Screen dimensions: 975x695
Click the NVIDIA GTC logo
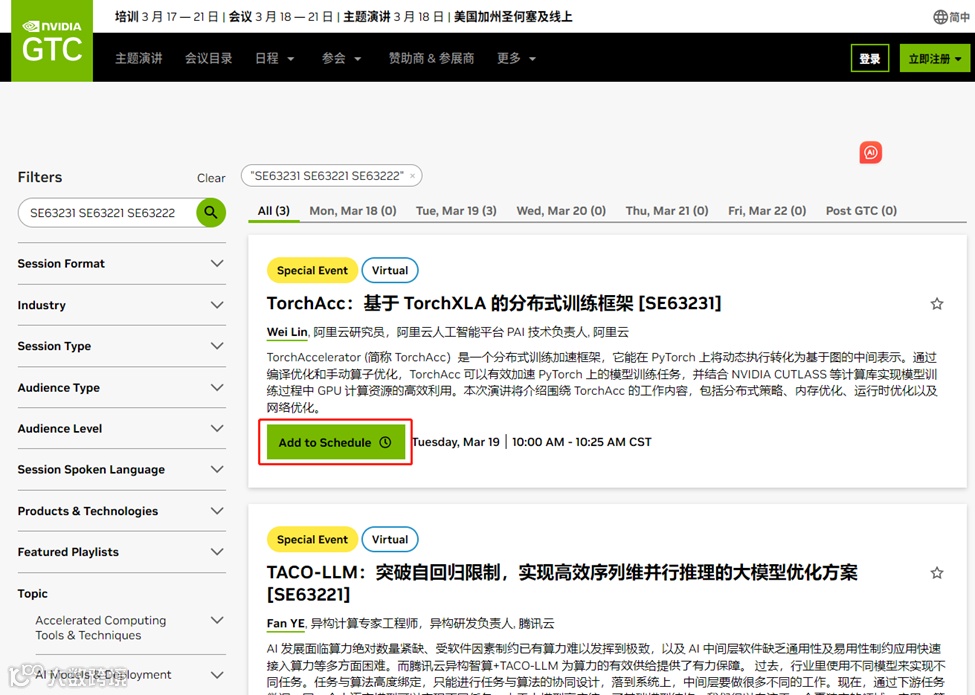pos(52,41)
